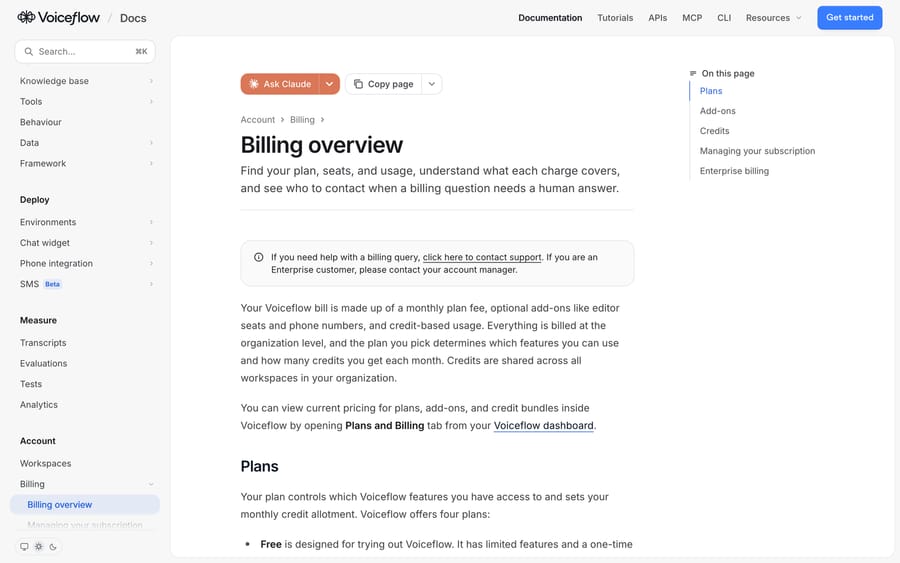This screenshot has width=900, height=563.
Task: Click the On this page list icon
Action: 693,73
